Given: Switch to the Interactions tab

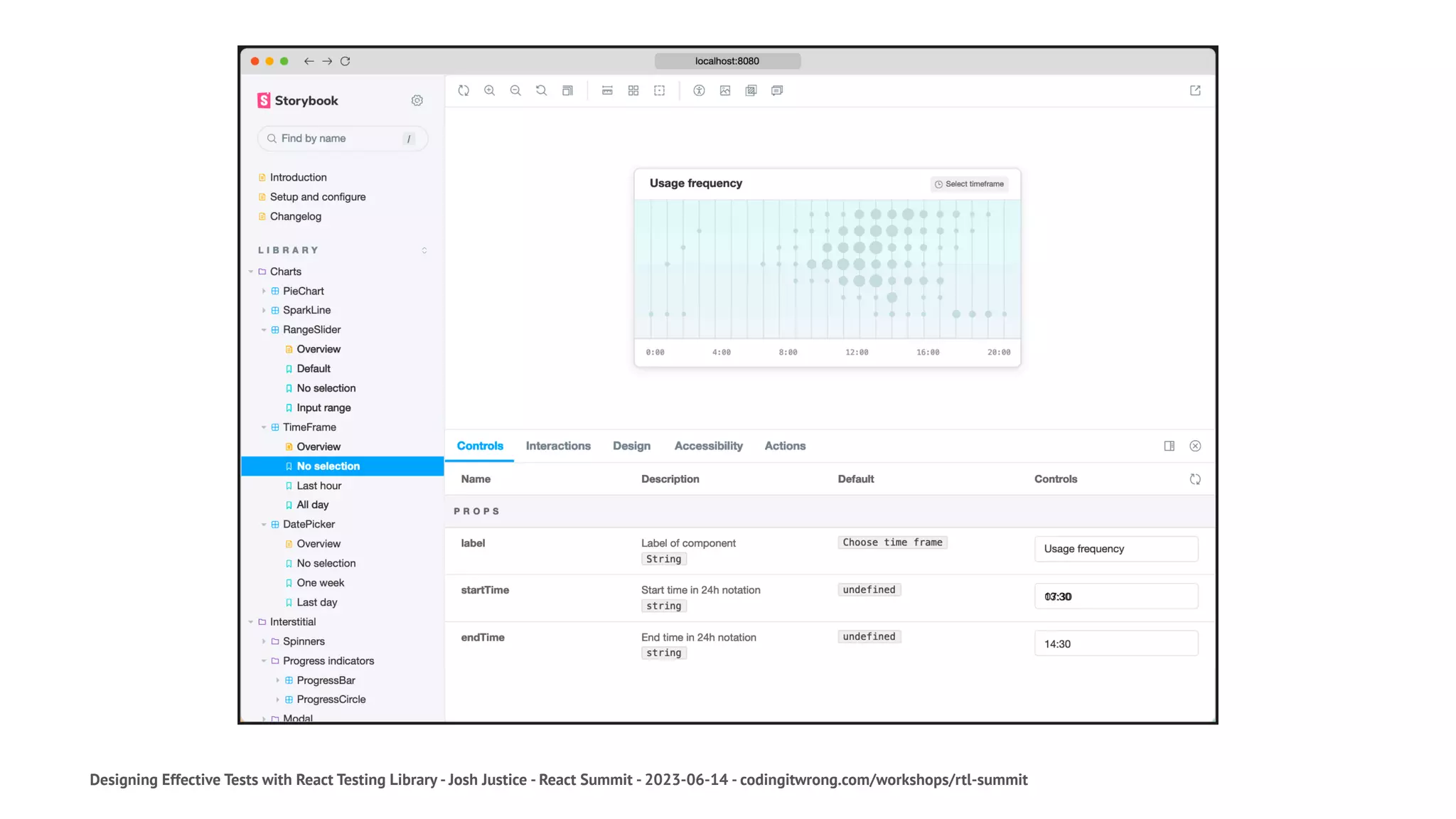Looking at the screenshot, I should 558,446.
